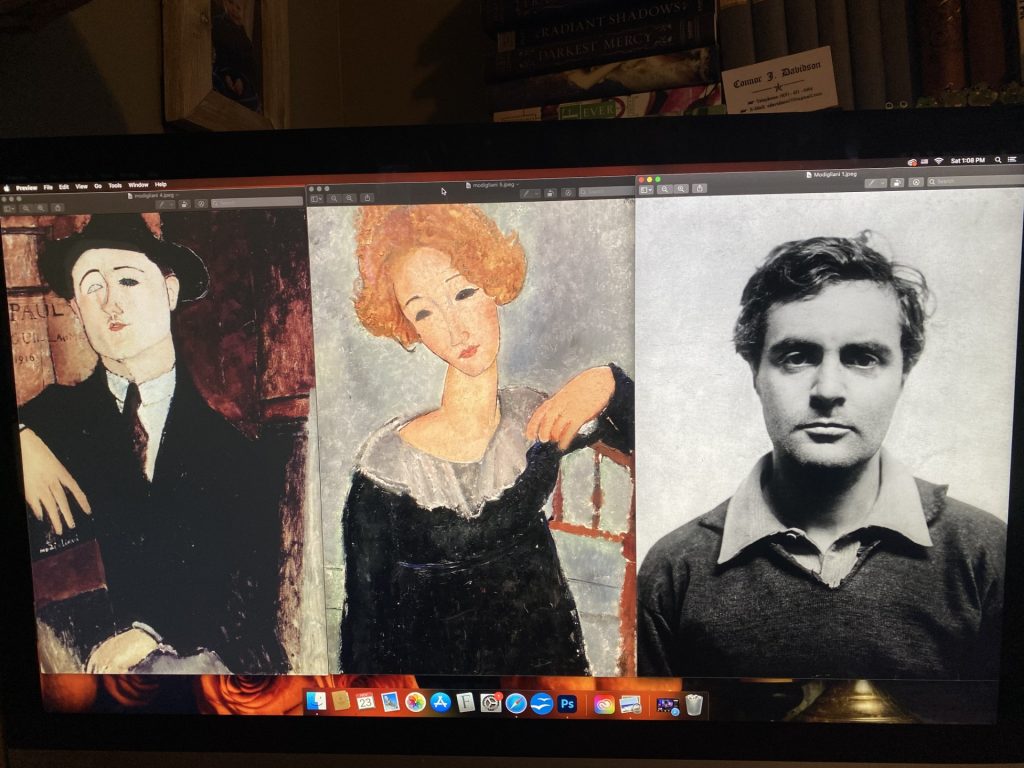Show Markup toolbar in Modigliani 1.jpeg window
This screenshot has height=768, width=1024.
point(916,182)
